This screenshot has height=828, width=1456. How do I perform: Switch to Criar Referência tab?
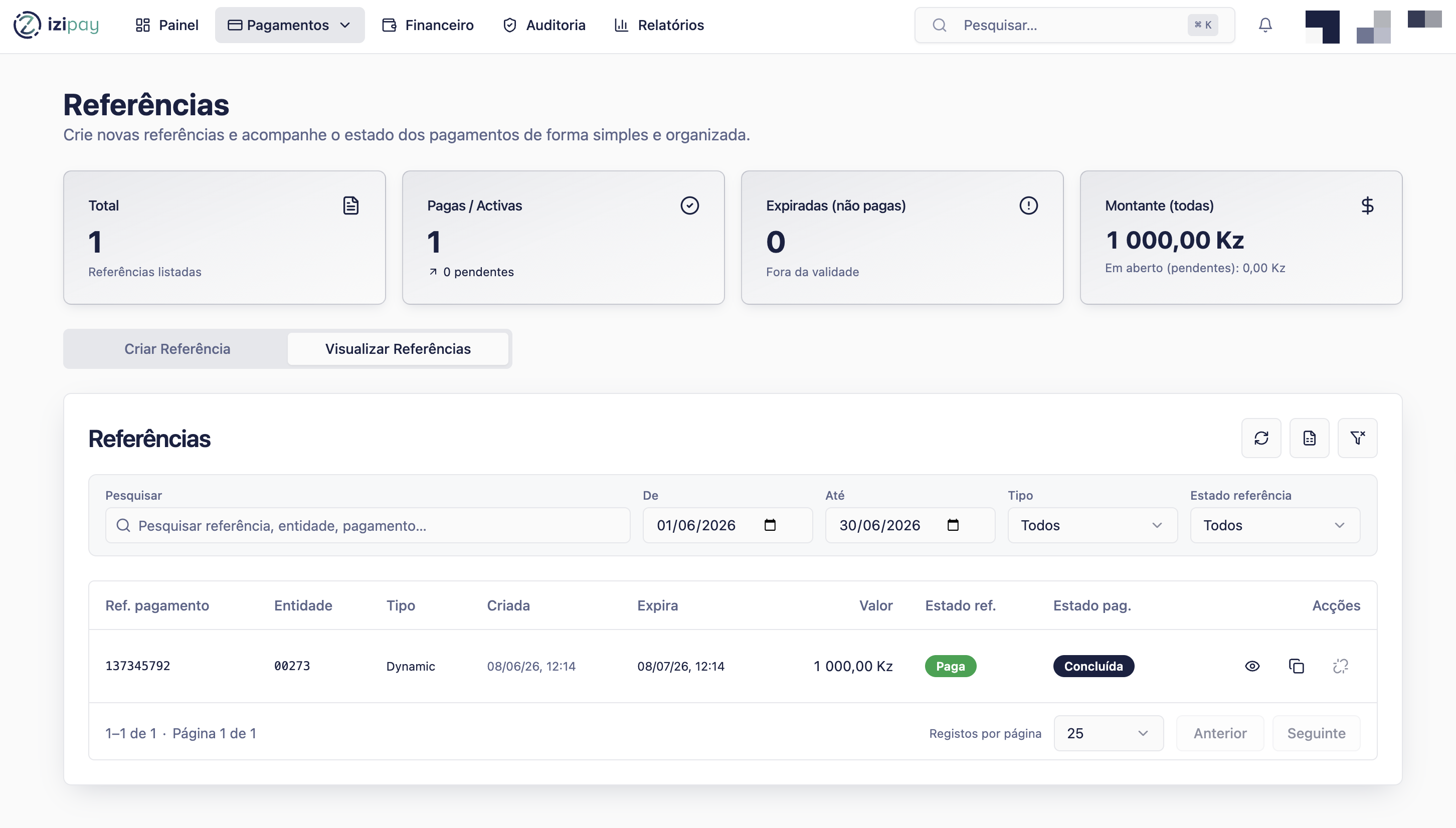(177, 349)
